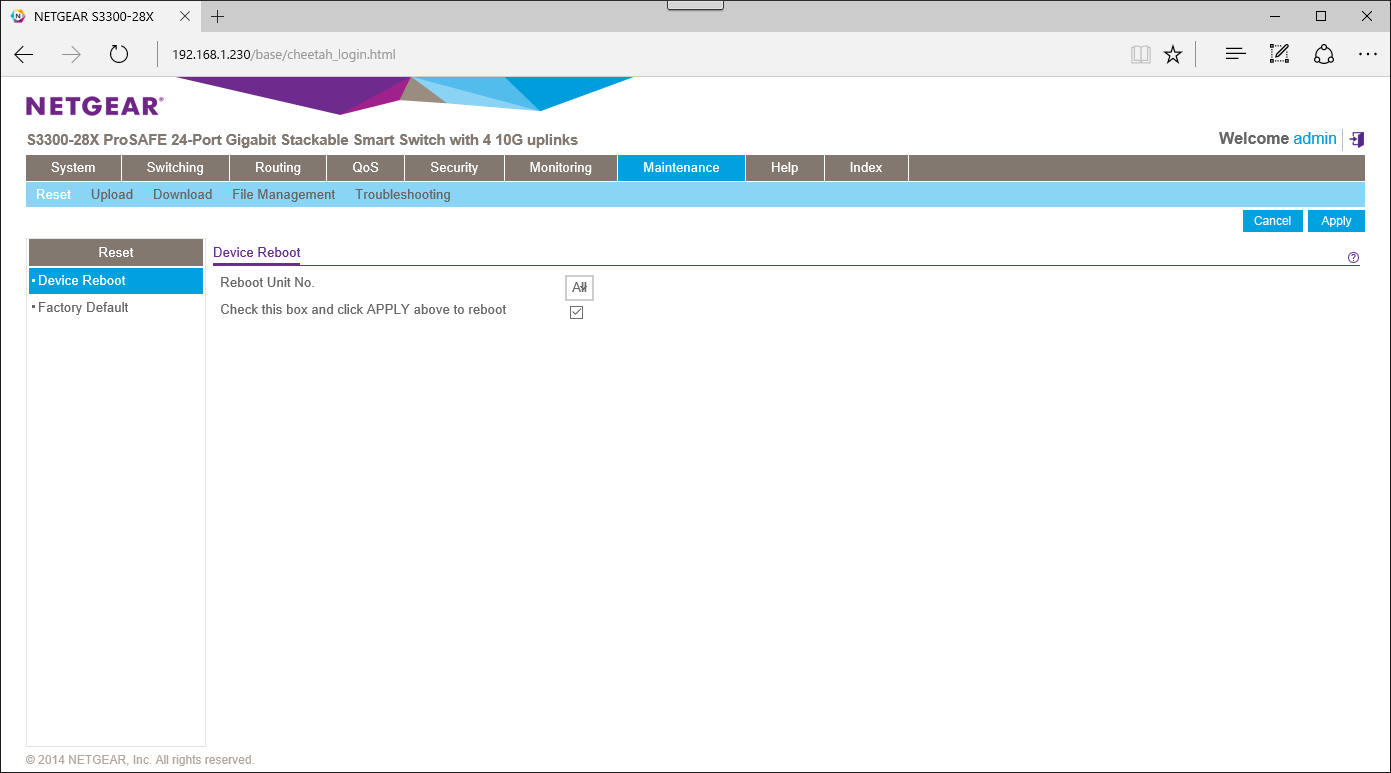Open the System menu tab
Viewport: 1391px width, 773px height.
73,168
